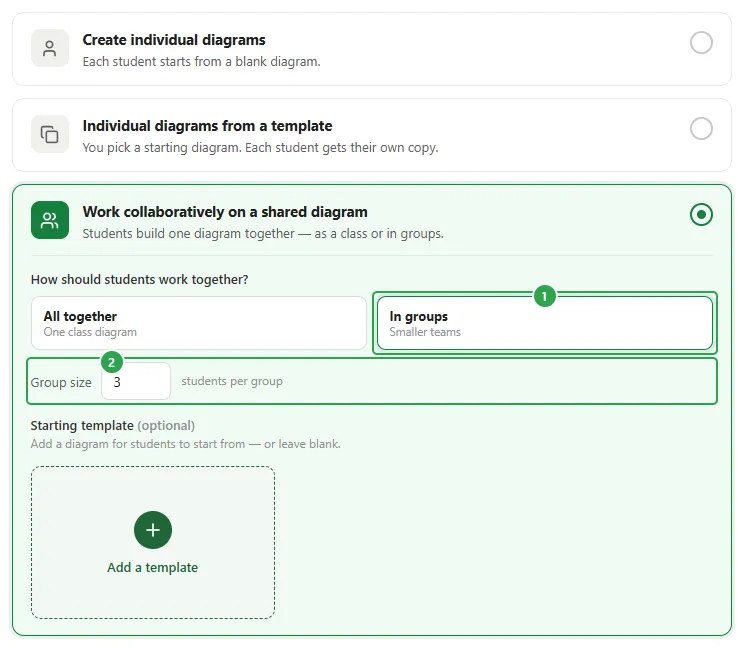
Task: Click 'Each student starts from a blank diagram.' text
Action: (x=201, y=62)
